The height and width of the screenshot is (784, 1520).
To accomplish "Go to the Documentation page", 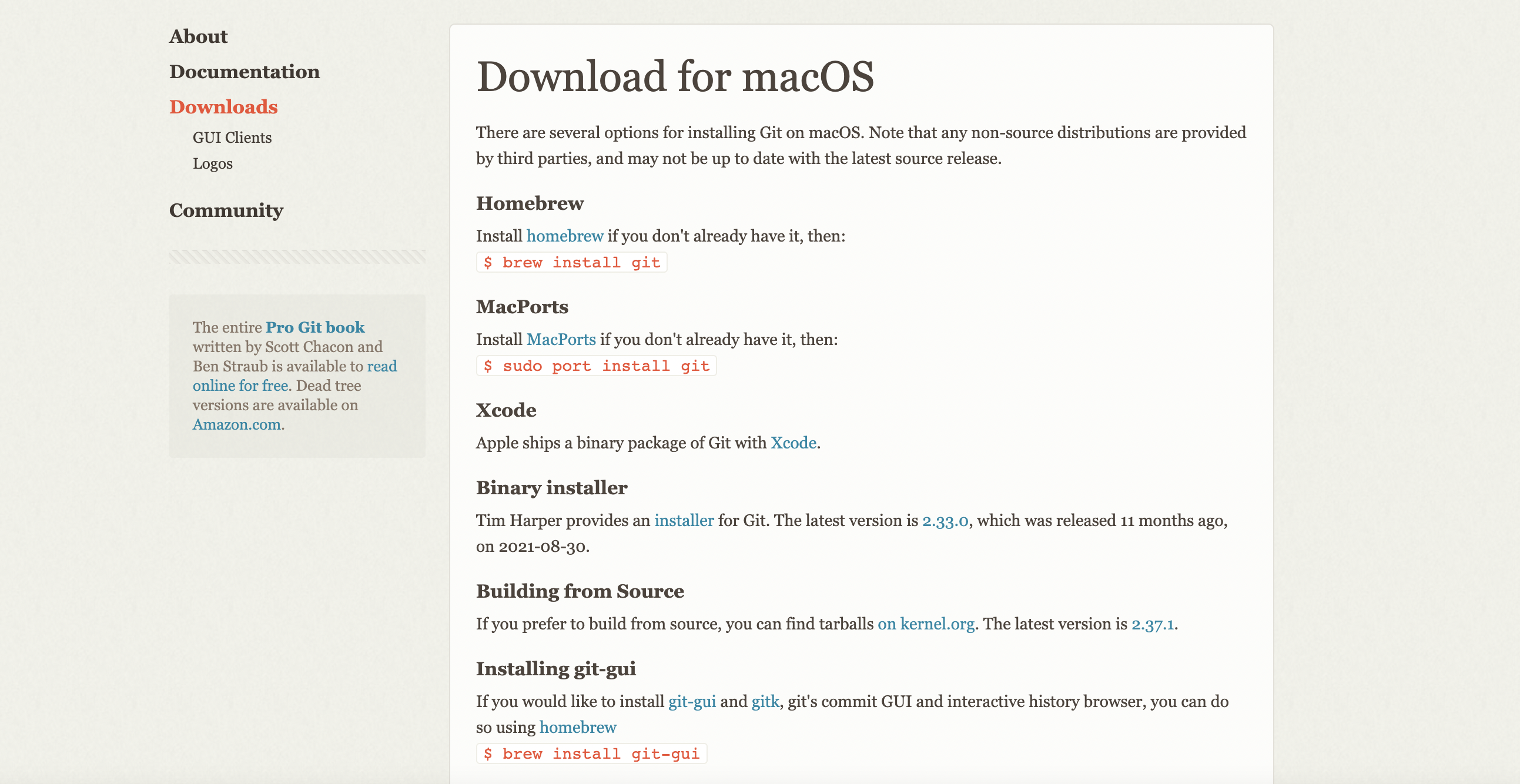I will 245,71.
